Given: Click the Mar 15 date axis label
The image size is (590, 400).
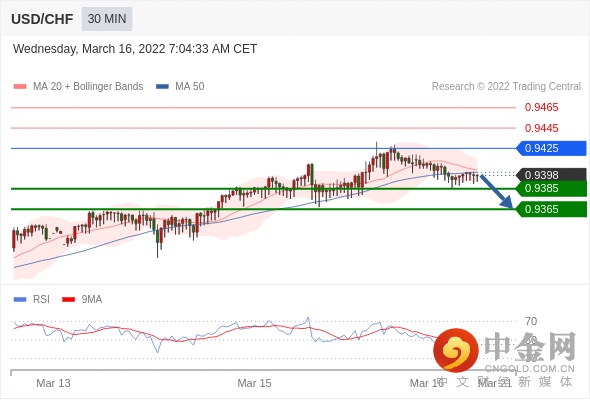Looking at the screenshot, I should (x=254, y=383).
